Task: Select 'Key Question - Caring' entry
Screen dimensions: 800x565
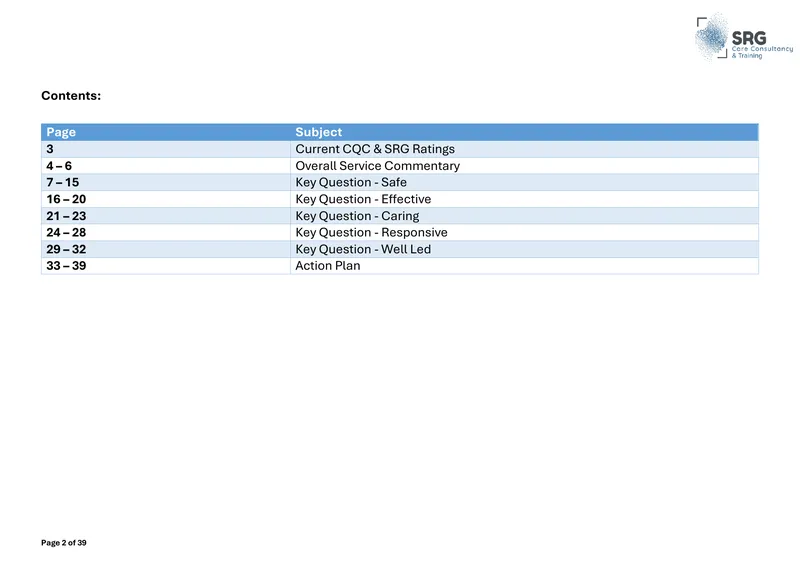Action: pyautogui.click(x=357, y=216)
